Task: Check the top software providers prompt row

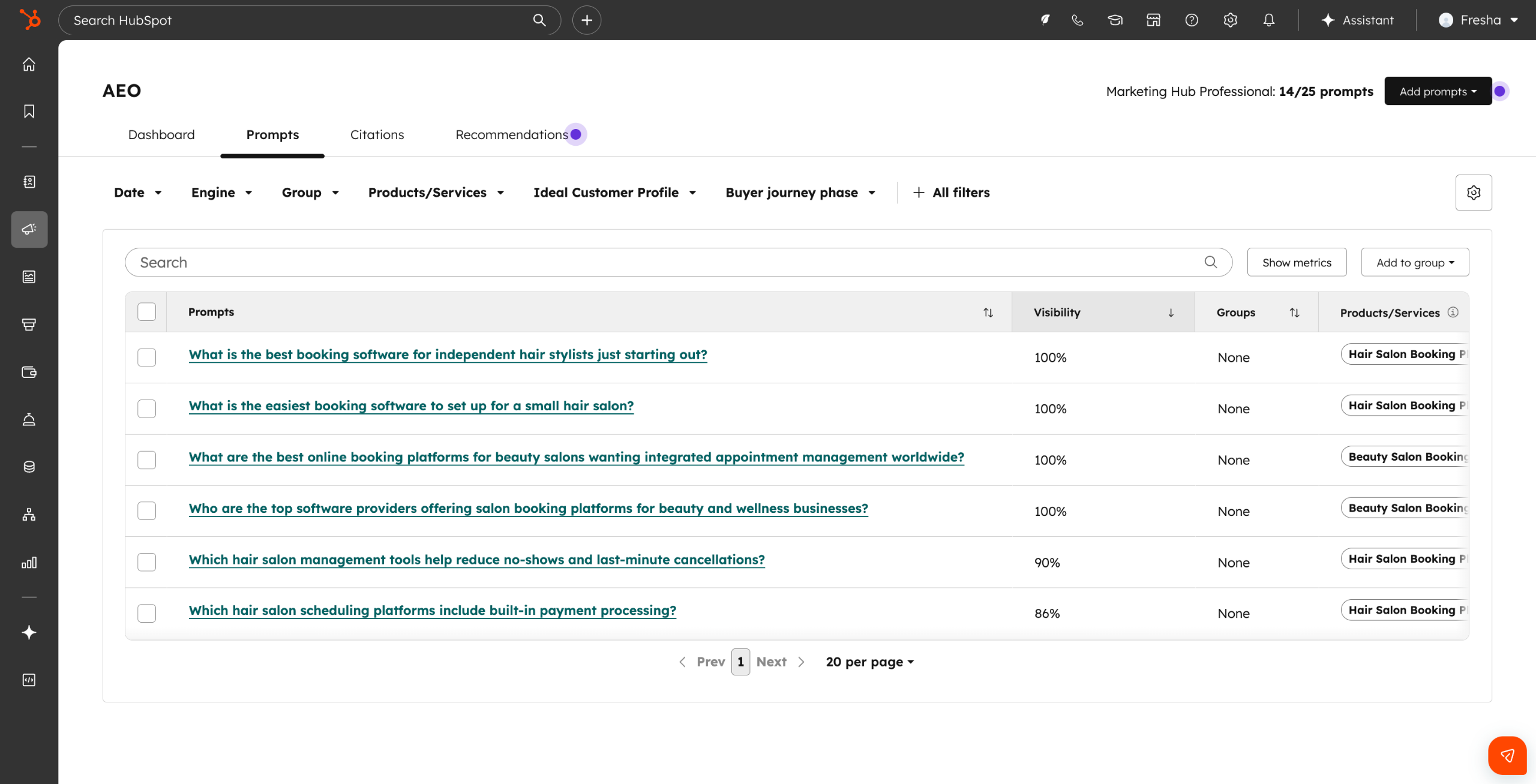Action: (146, 511)
